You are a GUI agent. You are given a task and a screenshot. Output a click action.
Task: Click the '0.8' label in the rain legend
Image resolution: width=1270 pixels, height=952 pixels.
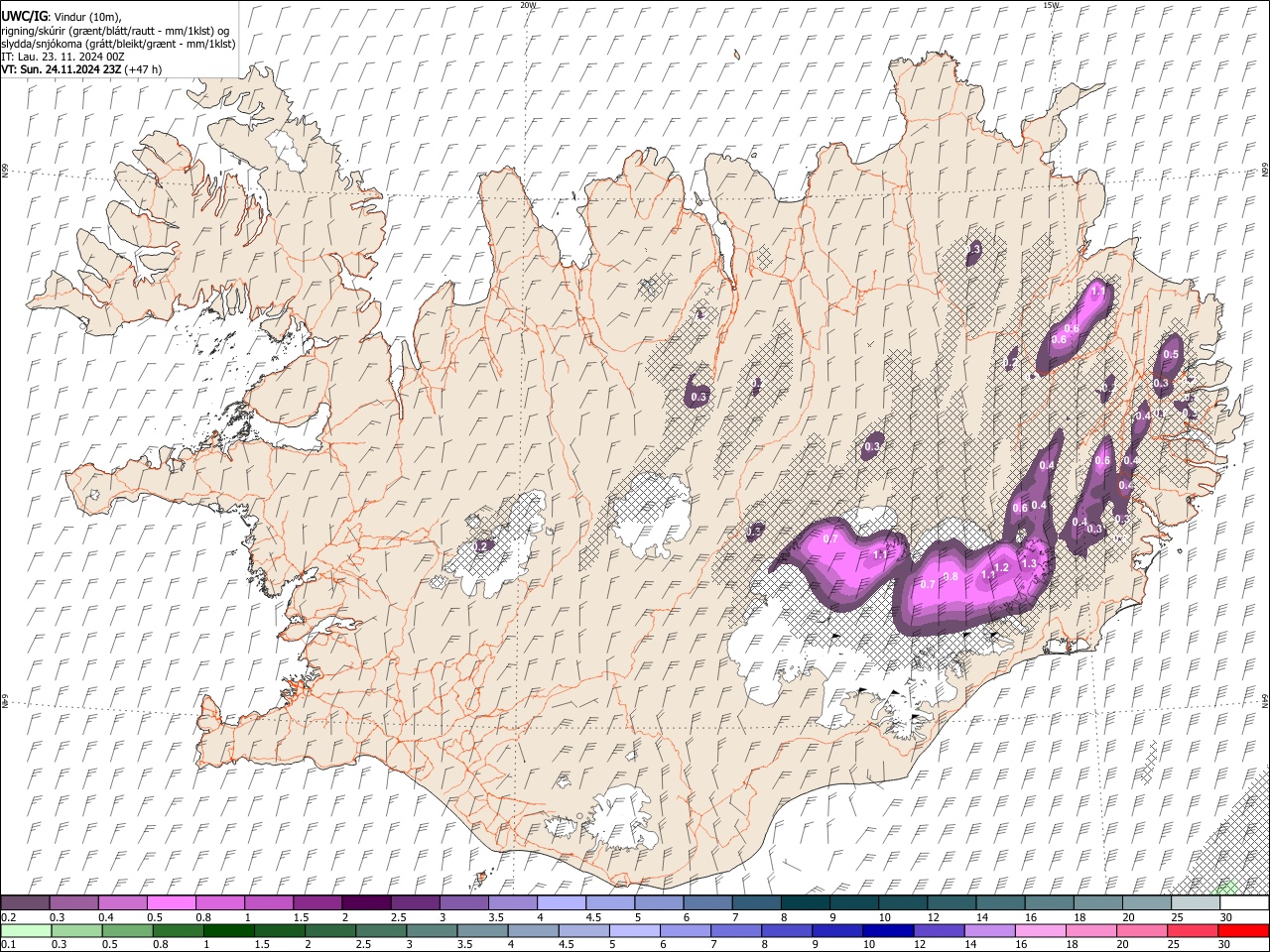coord(161,944)
